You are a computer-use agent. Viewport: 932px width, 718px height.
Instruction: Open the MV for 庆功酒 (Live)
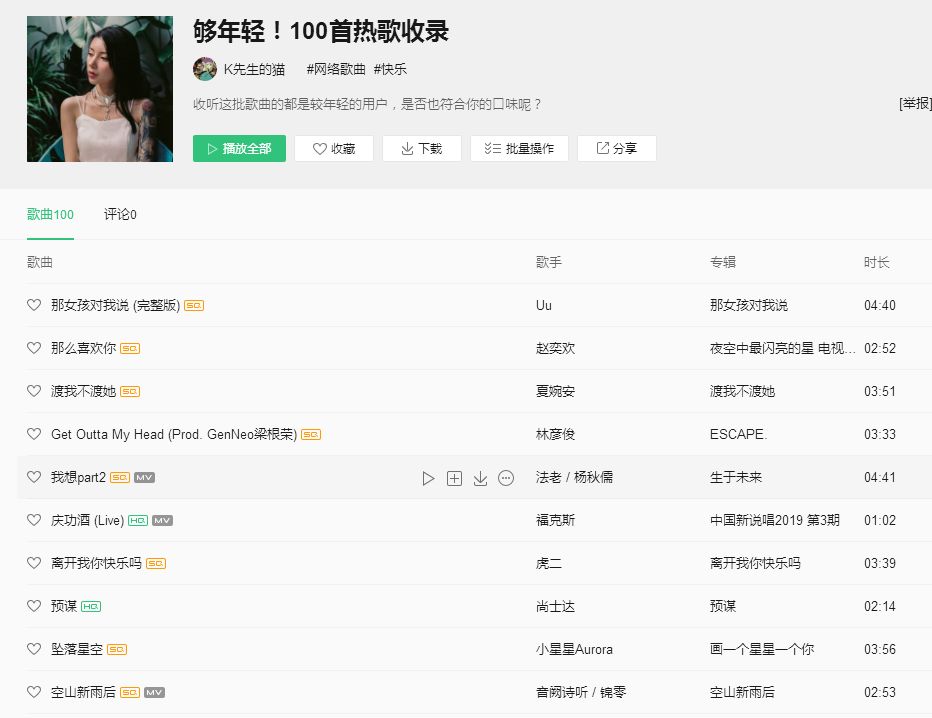coord(162,521)
